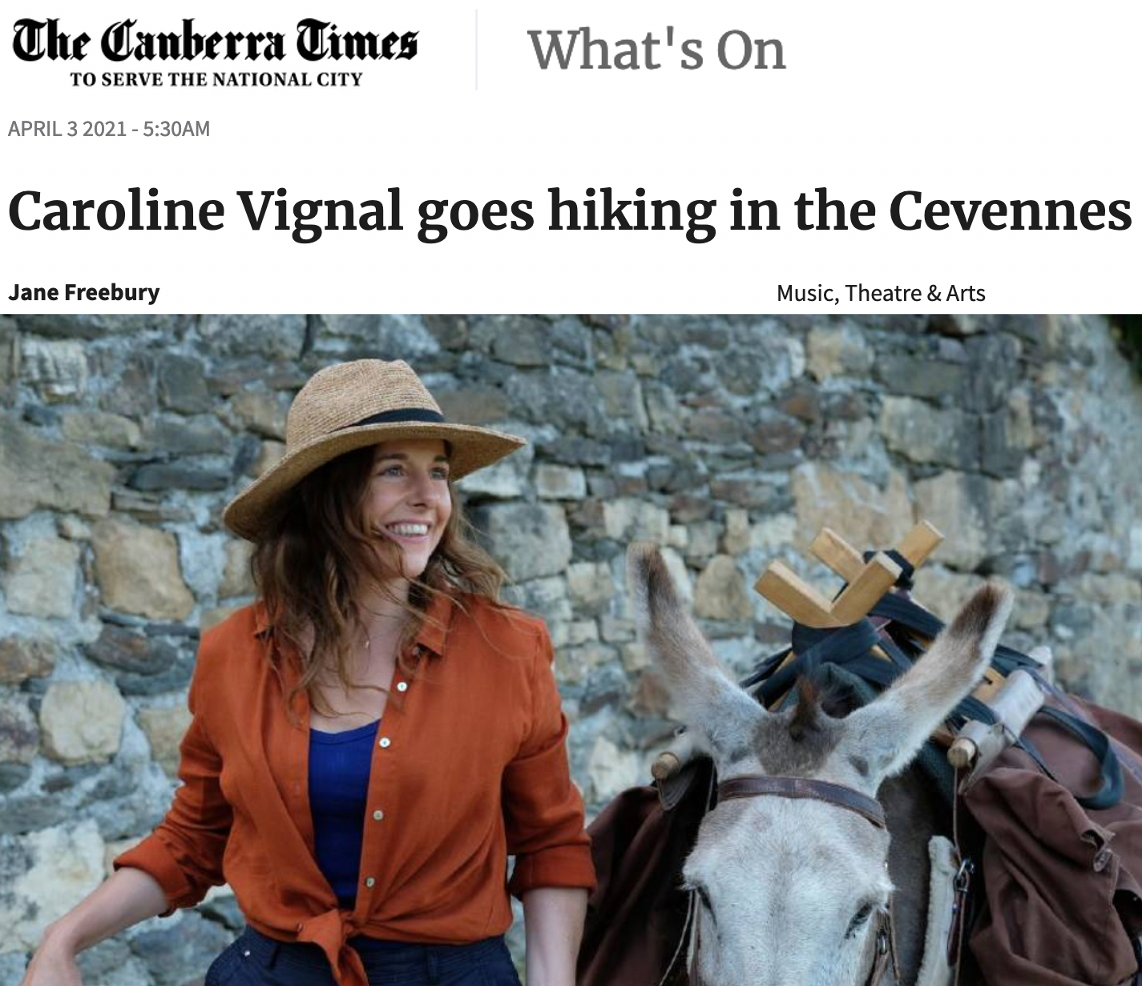Click the blue top under orange shirt

340,800
